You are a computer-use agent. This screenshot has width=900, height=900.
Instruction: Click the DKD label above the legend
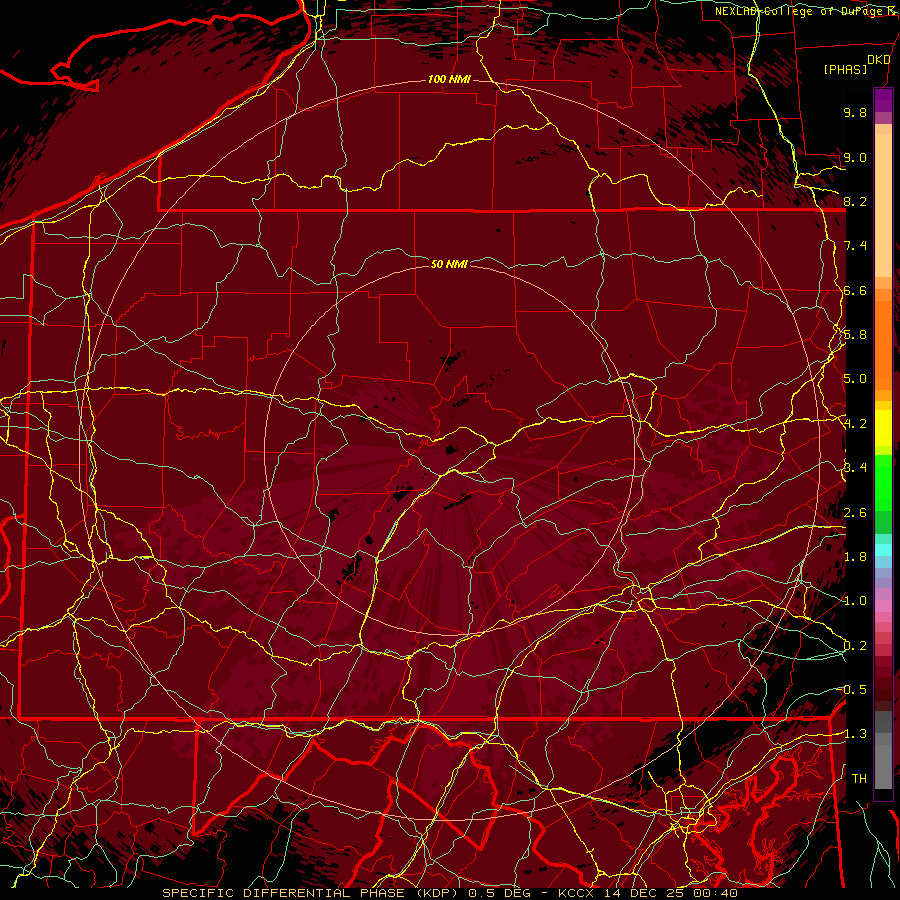879,60
